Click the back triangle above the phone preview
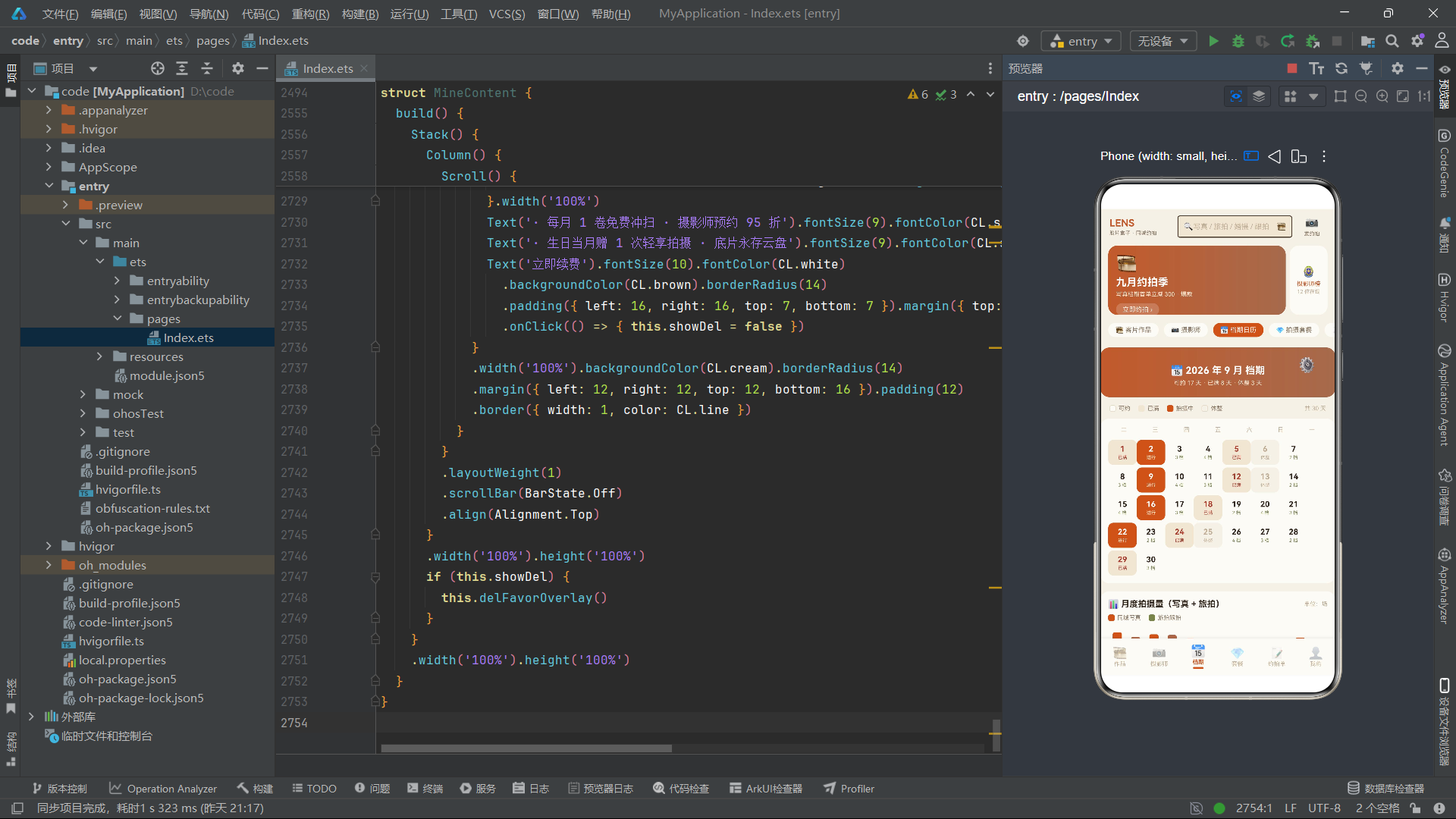This screenshot has width=1456, height=819. 1275,156
